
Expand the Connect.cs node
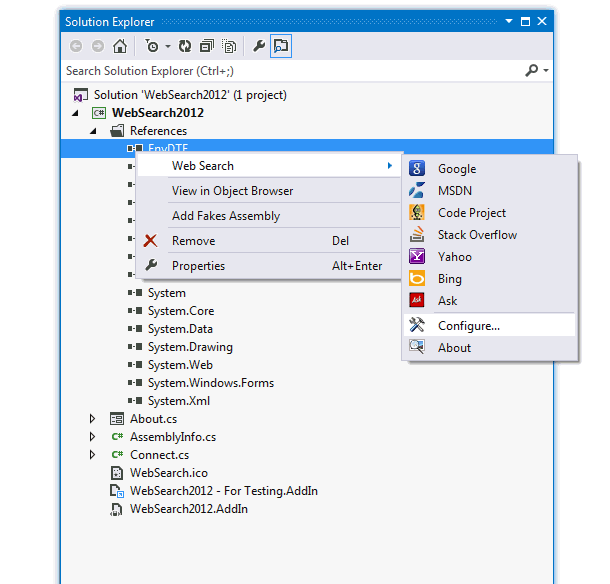92,454
